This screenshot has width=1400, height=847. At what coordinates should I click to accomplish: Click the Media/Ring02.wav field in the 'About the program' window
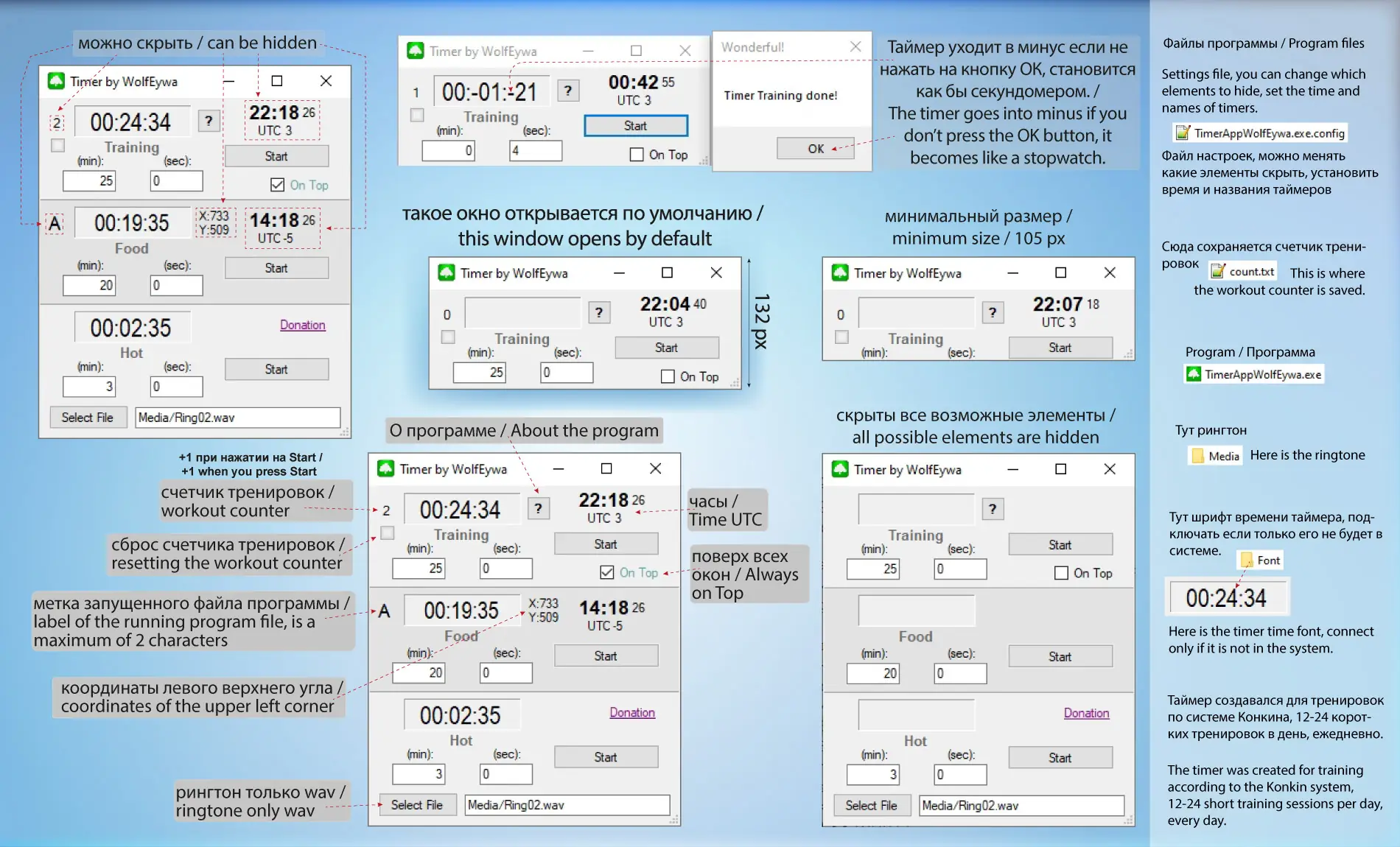click(567, 805)
